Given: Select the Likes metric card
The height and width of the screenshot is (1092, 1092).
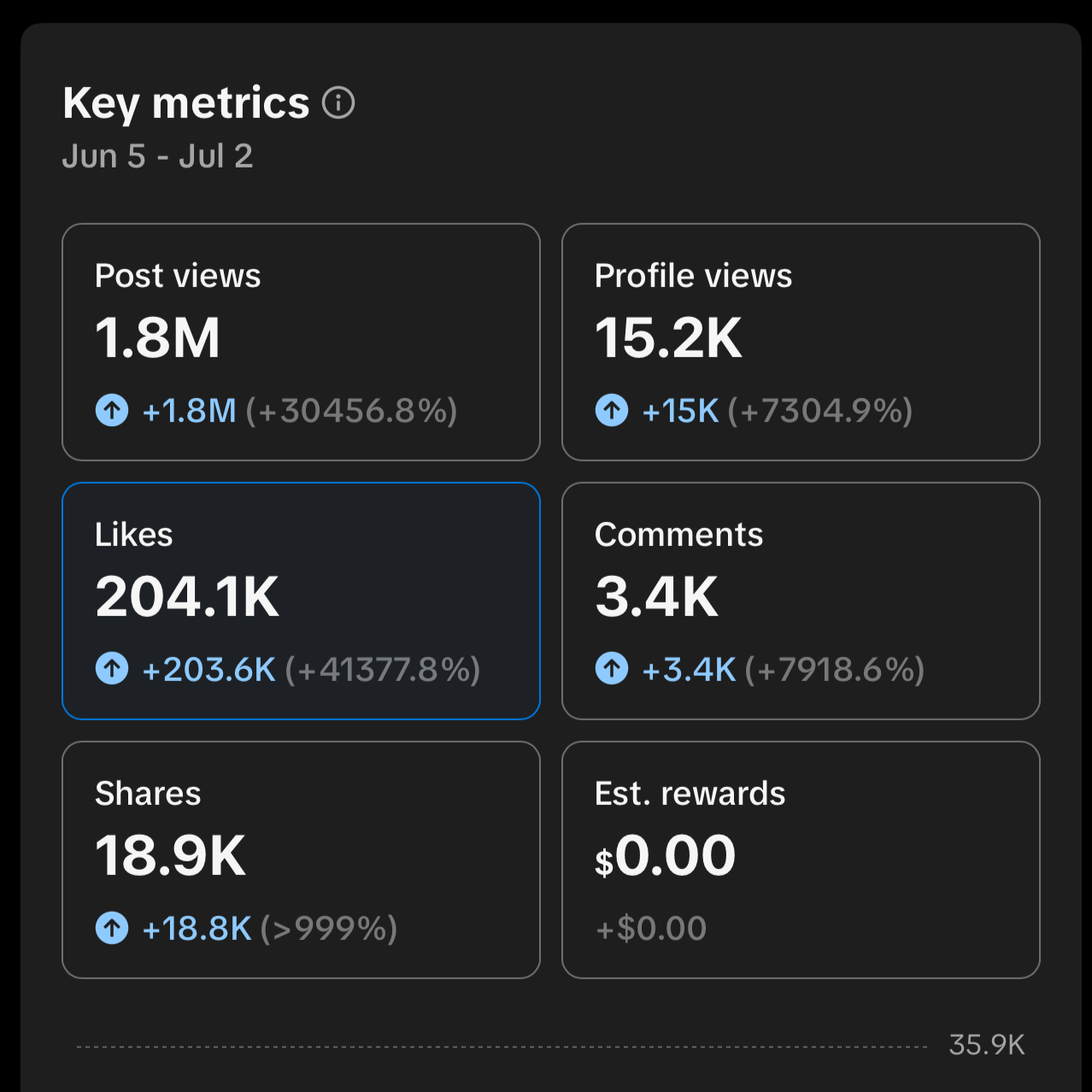Looking at the screenshot, I should (301, 601).
